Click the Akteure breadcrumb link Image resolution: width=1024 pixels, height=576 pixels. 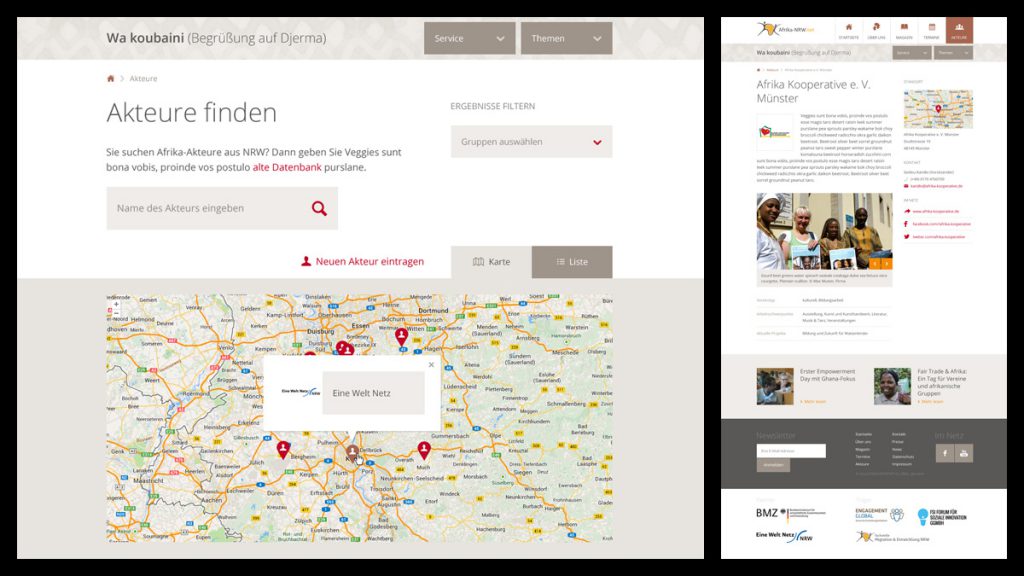pyautogui.click(x=143, y=78)
